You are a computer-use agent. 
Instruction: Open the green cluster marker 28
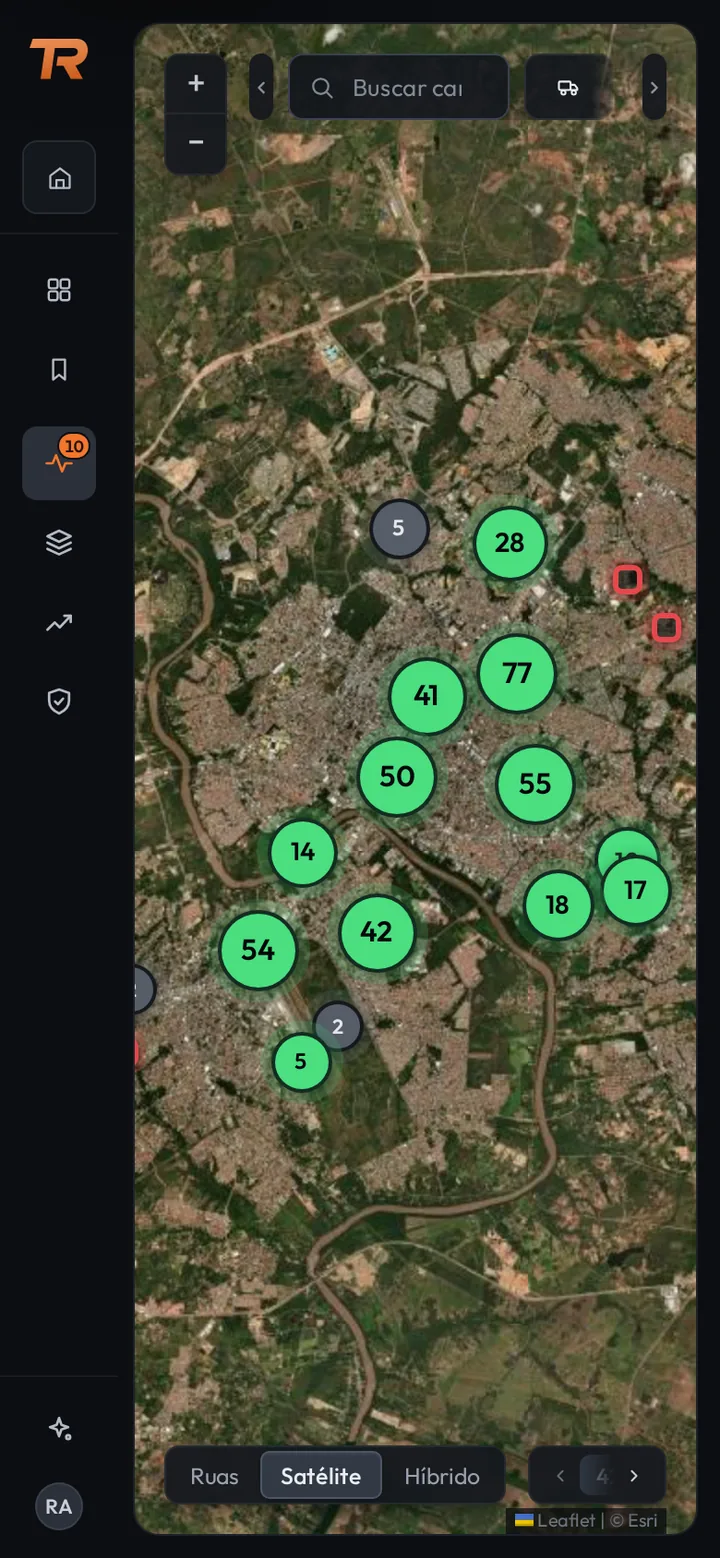(x=510, y=543)
